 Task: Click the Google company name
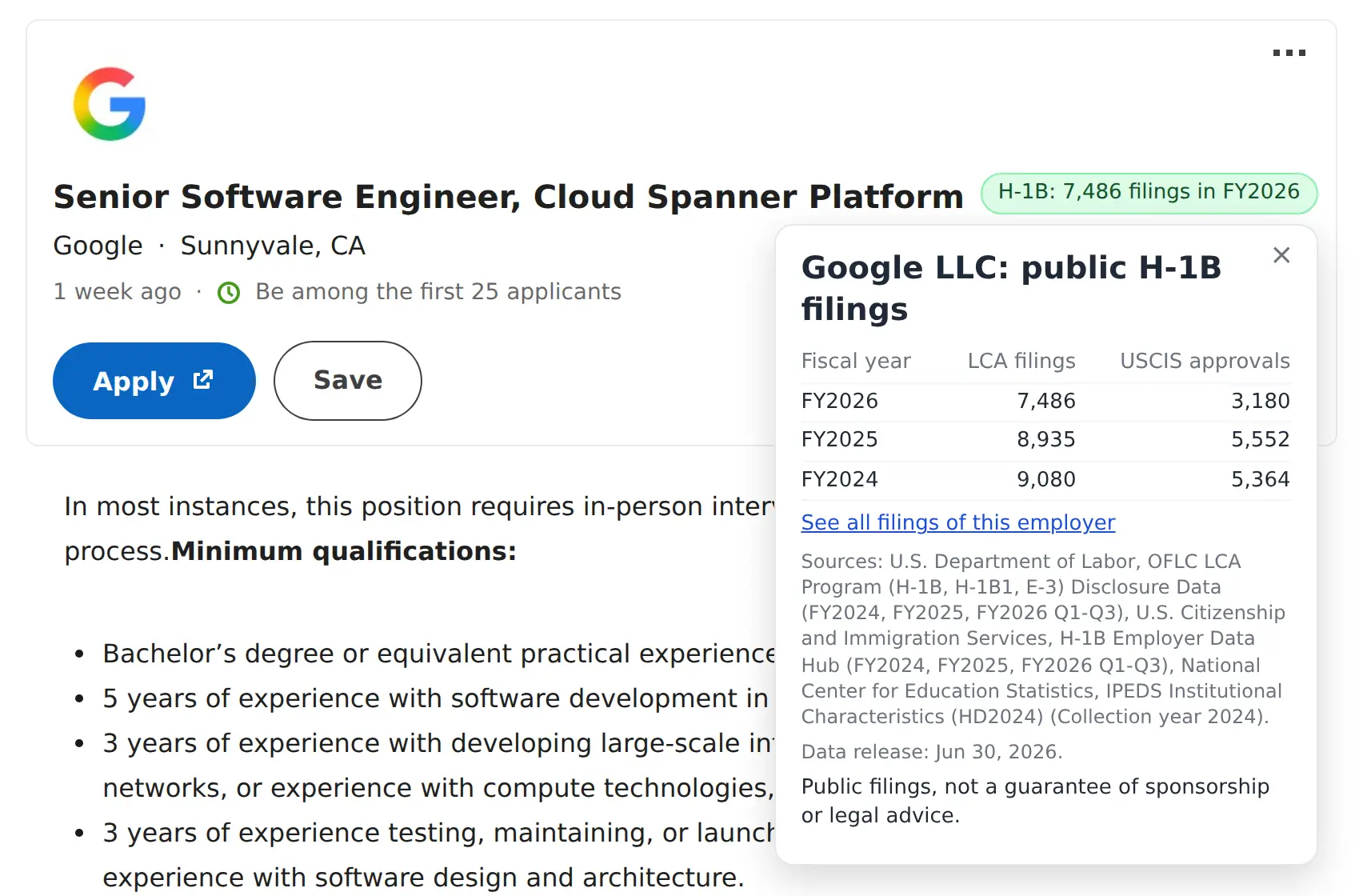(x=98, y=246)
